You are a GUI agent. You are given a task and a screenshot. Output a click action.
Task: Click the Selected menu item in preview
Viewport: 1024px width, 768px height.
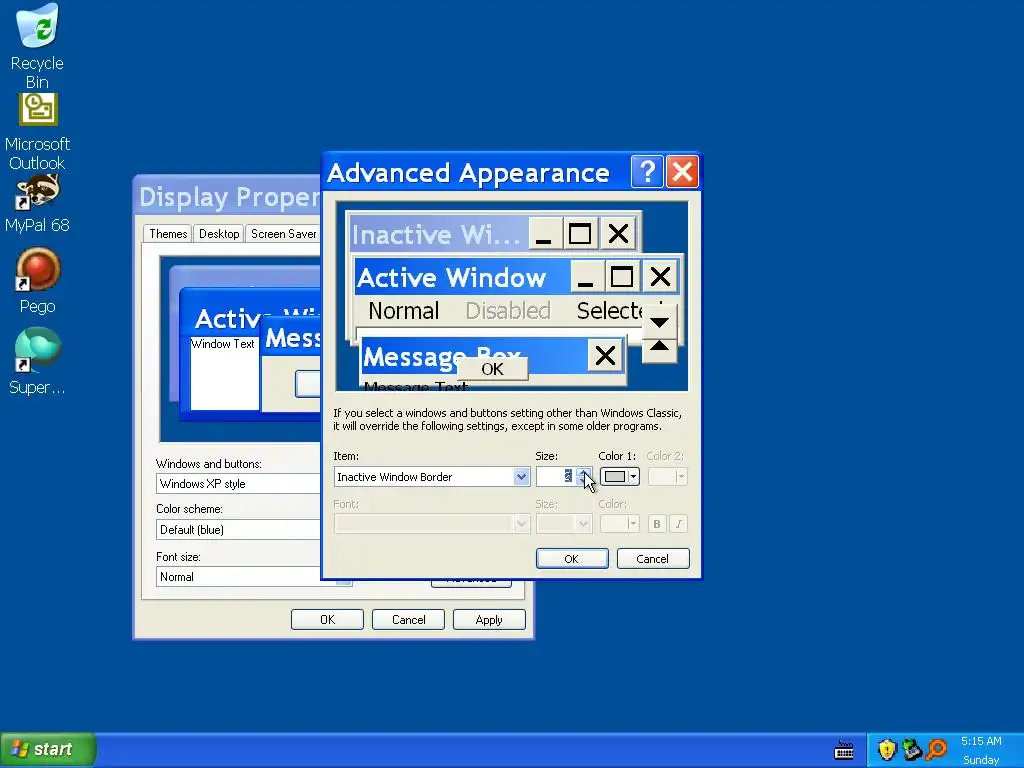pos(611,311)
